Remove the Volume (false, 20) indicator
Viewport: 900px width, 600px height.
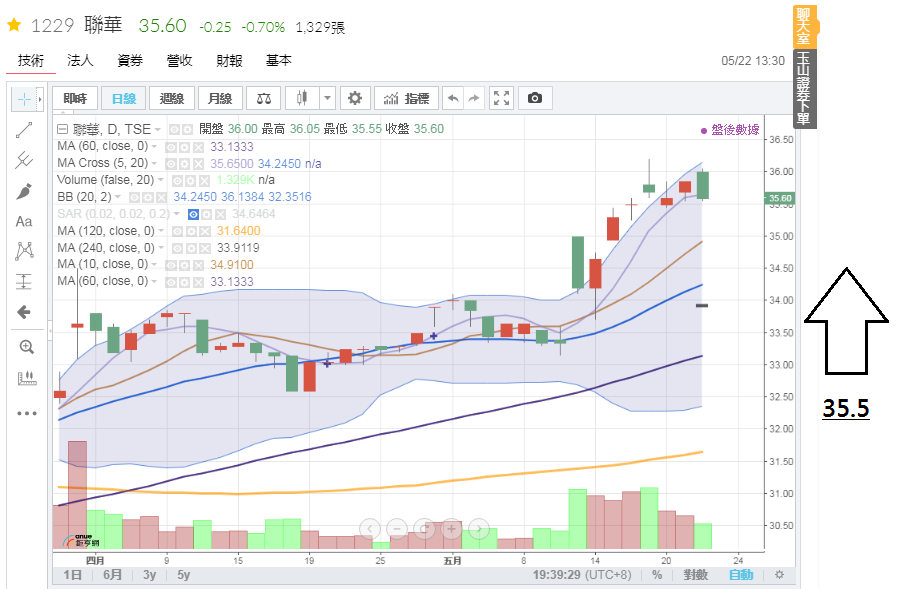204,180
